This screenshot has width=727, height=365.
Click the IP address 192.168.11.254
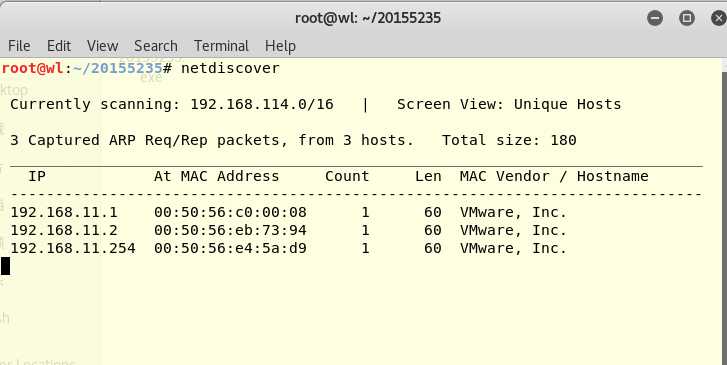(x=73, y=248)
